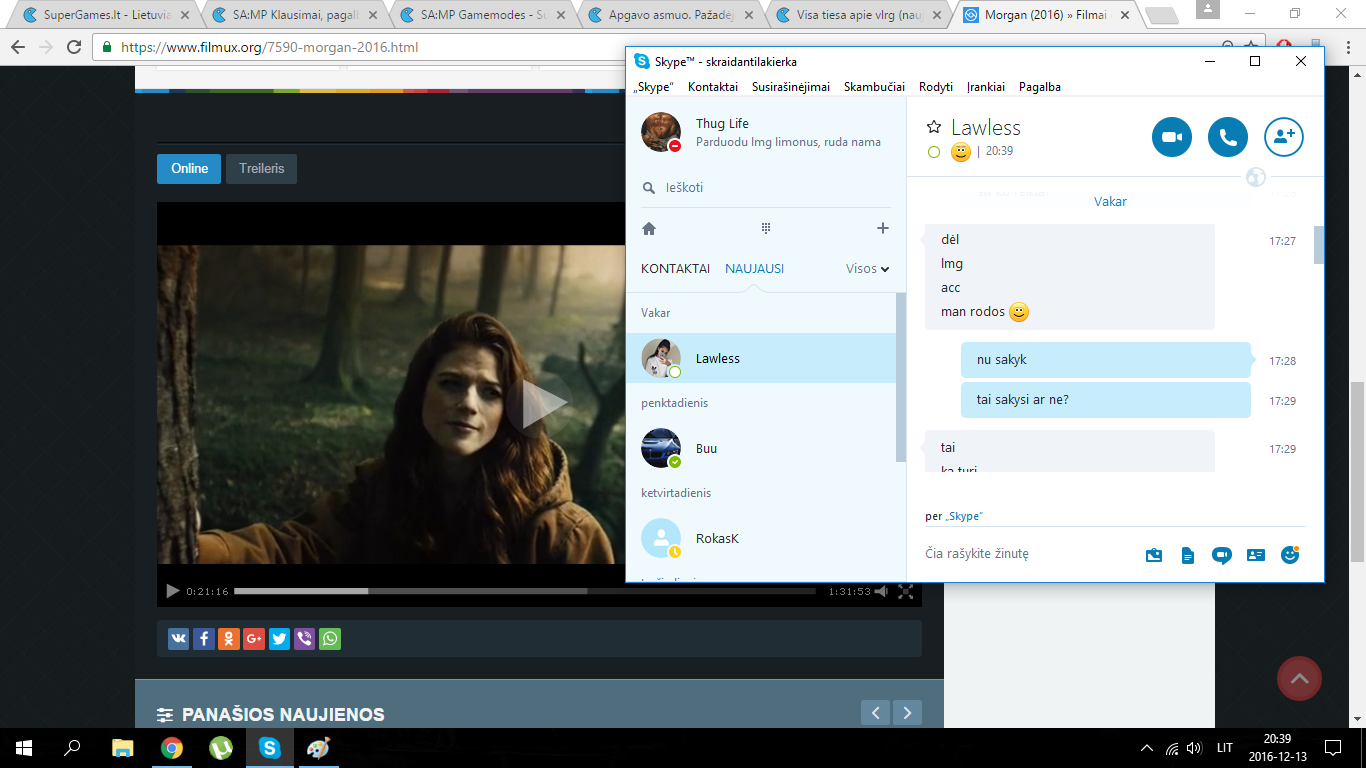Click the plus icon to add a contact
Screen dimensions: 1366x768
click(883, 229)
